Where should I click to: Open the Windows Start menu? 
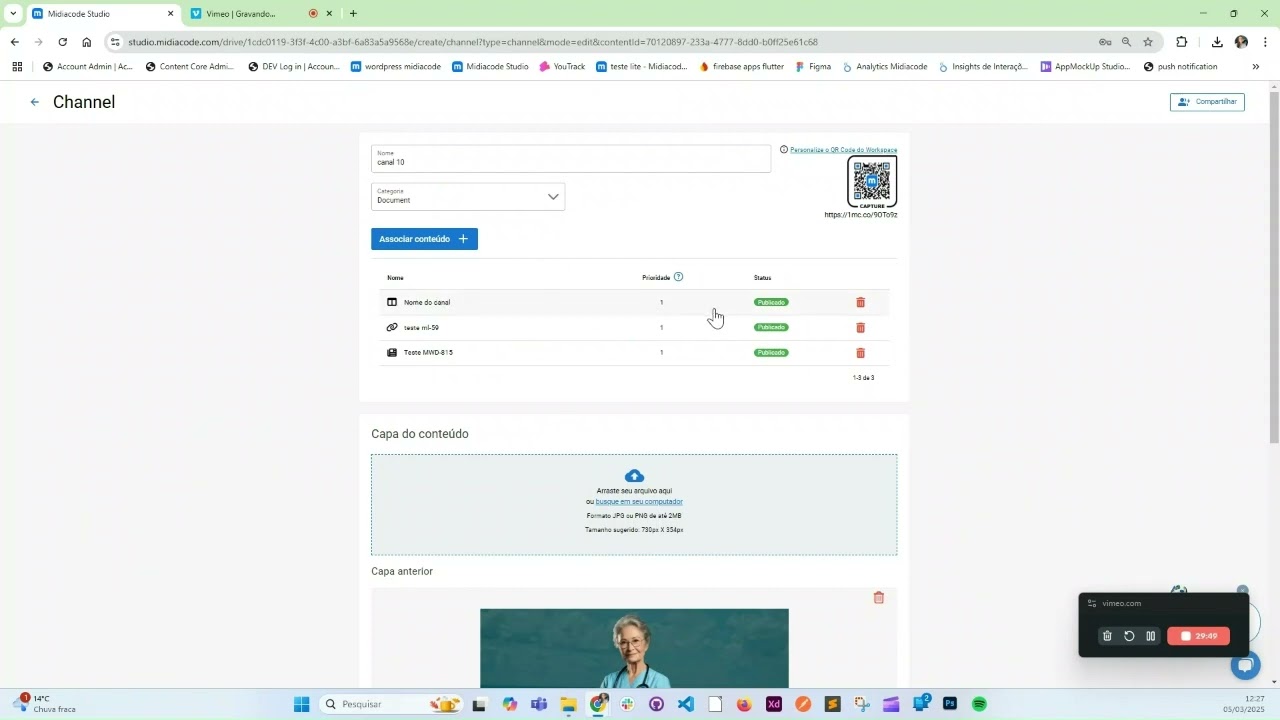[302, 704]
